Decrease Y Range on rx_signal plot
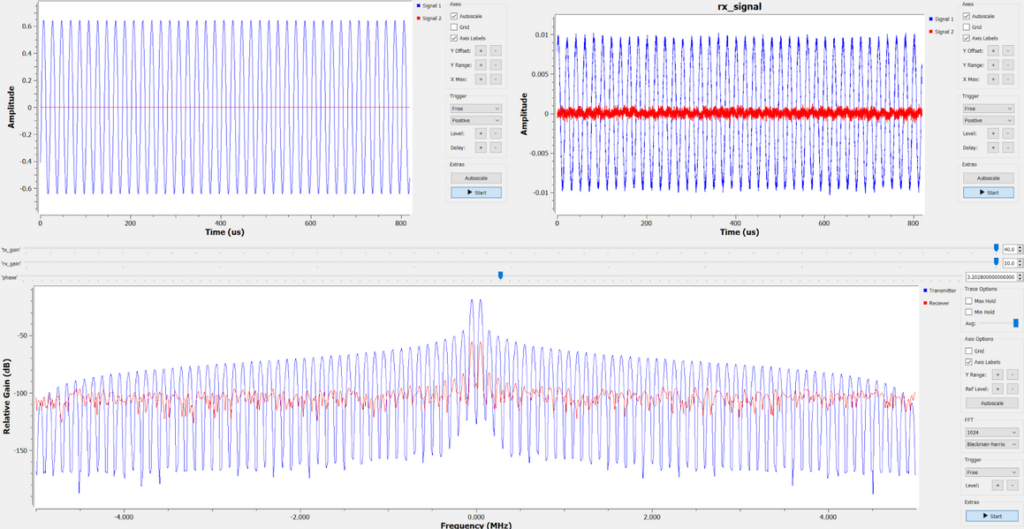Viewport: 1024px width, 529px height. (1007, 65)
